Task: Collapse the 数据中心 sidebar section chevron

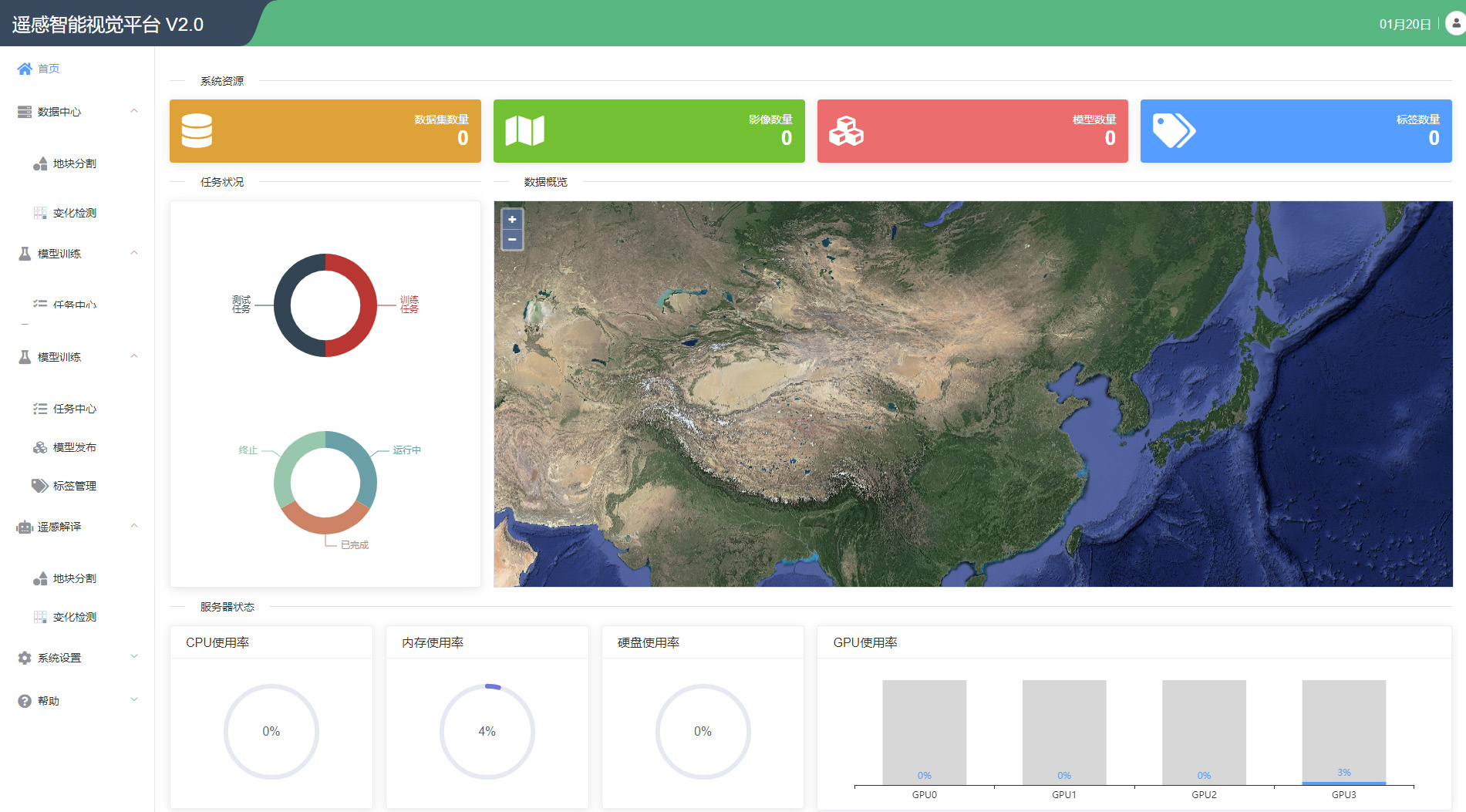Action: tap(134, 111)
